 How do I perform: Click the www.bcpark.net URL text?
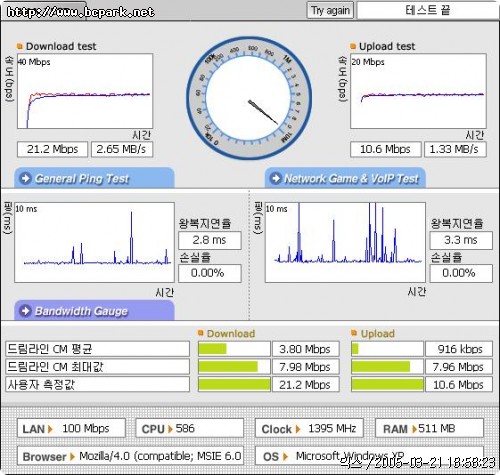(x=81, y=12)
